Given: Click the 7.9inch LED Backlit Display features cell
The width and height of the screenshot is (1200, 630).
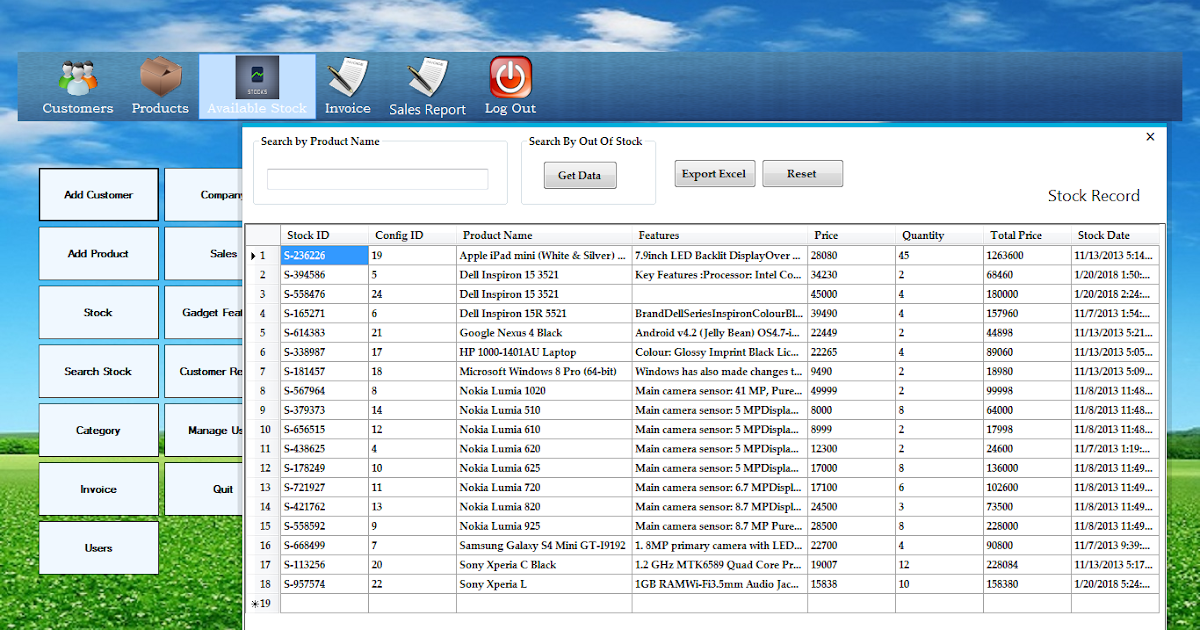Looking at the screenshot, I should coord(720,256).
